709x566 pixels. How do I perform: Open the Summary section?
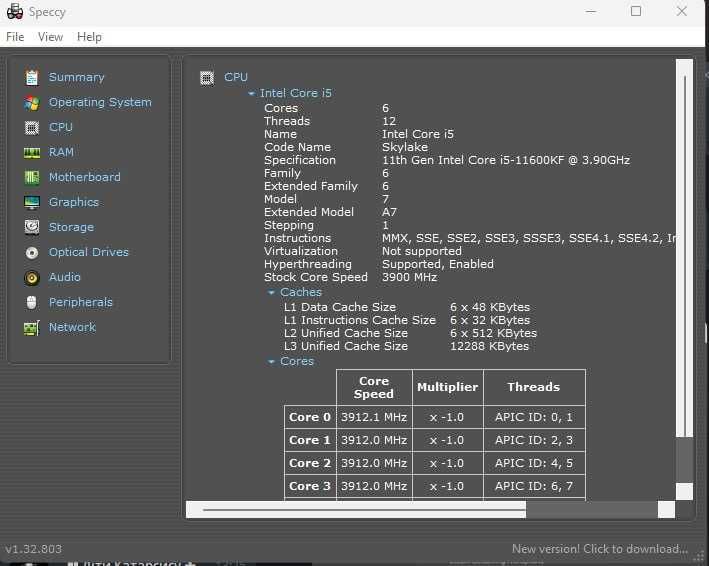coord(76,77)
